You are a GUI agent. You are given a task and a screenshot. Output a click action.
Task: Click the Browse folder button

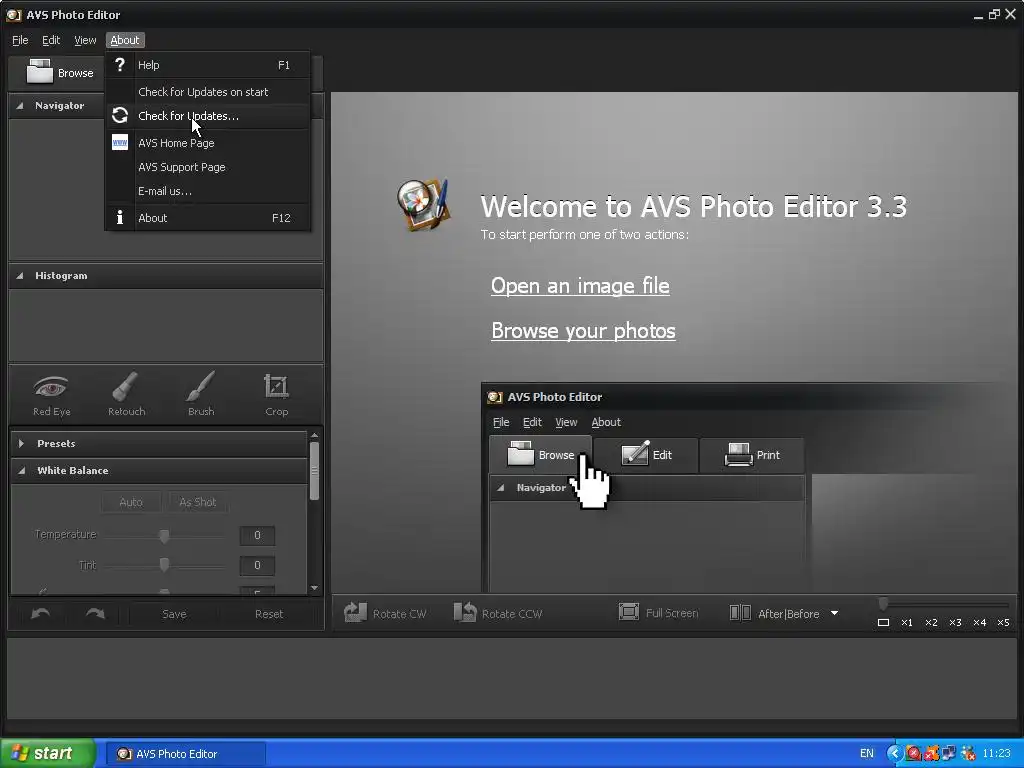pyautogui.click(x=59, y=72)
